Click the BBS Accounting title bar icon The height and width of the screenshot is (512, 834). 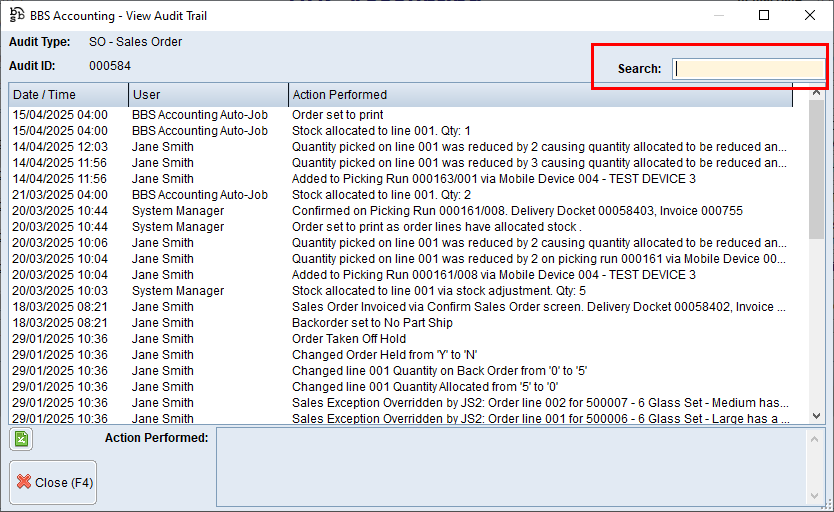[x=17, y=15]
